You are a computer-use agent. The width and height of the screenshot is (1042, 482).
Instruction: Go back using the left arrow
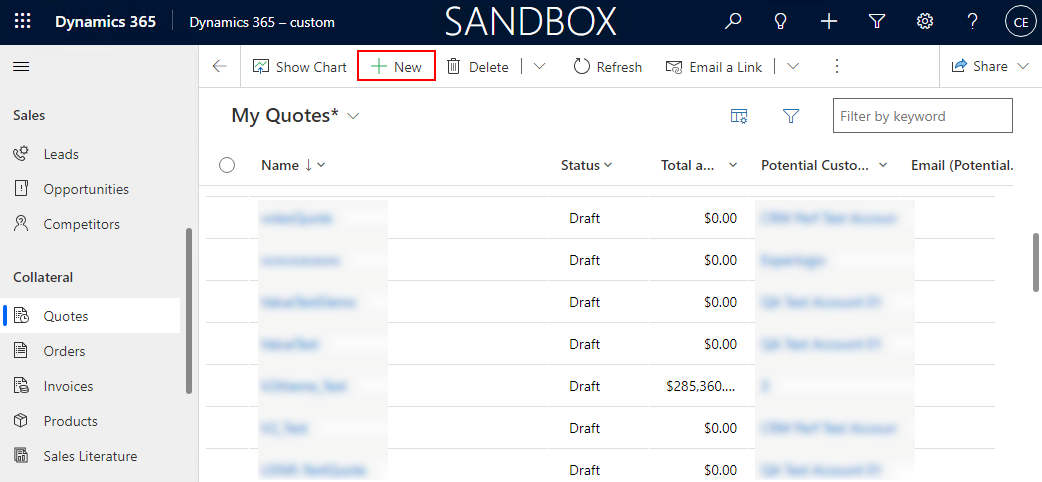coord(219,66)
